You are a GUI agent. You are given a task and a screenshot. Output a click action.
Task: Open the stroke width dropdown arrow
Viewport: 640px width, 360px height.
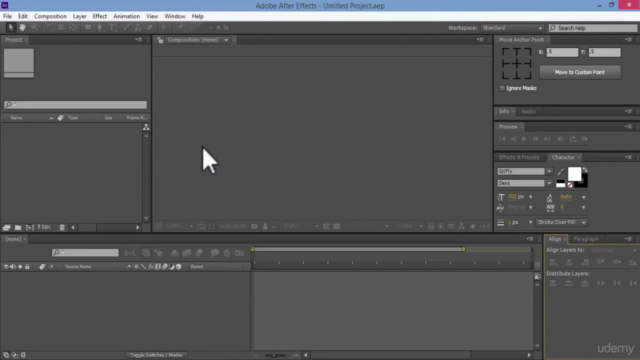(x=530, y=222)
